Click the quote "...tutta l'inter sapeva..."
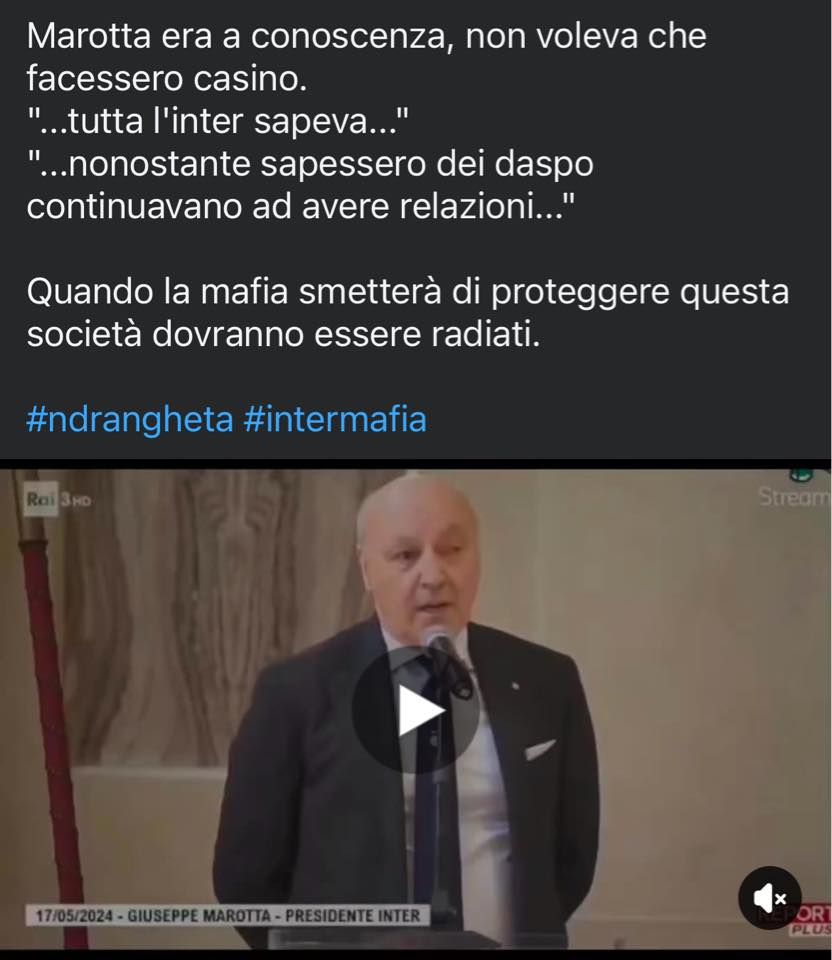This screenshot has width=832, height=960. tap(217, 121)
